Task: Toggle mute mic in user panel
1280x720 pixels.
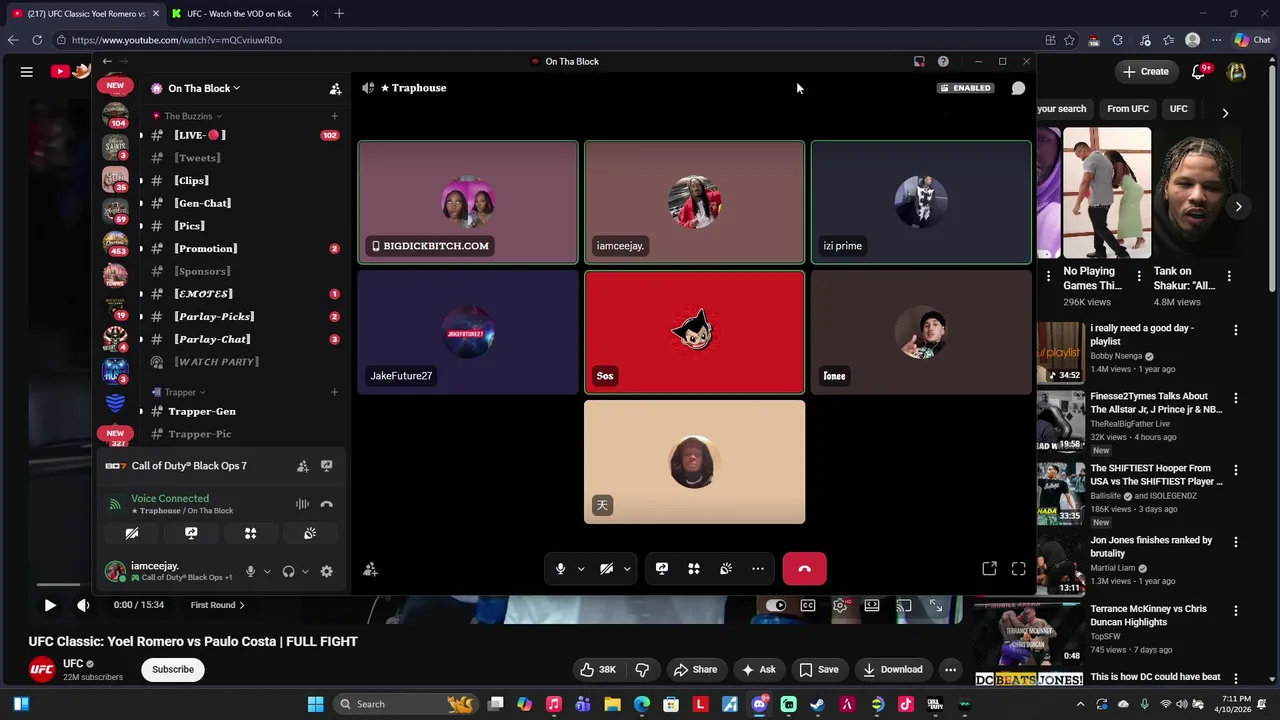Action: click(x=250, y=571)
